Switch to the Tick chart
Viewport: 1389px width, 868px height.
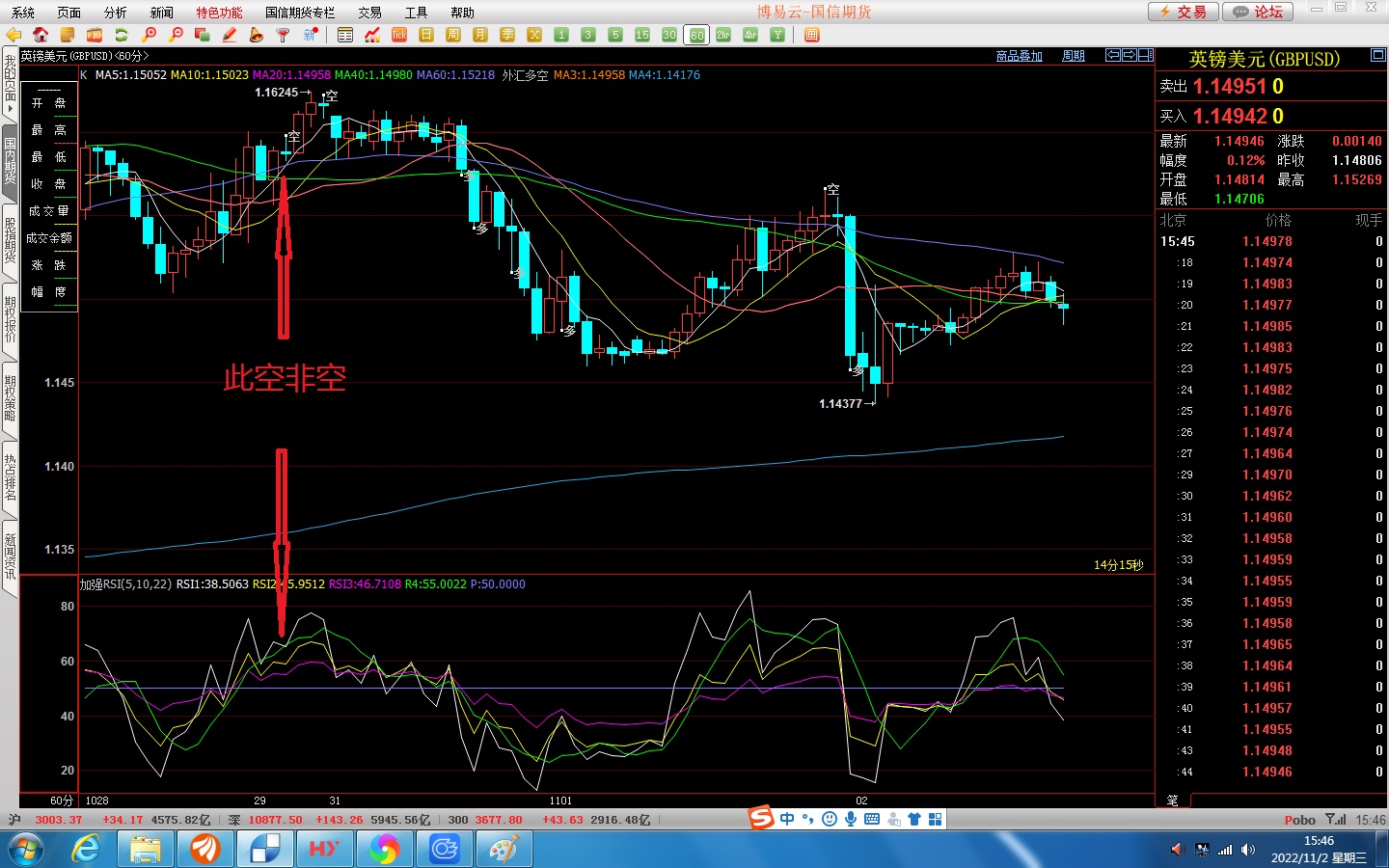click(399, 35)
